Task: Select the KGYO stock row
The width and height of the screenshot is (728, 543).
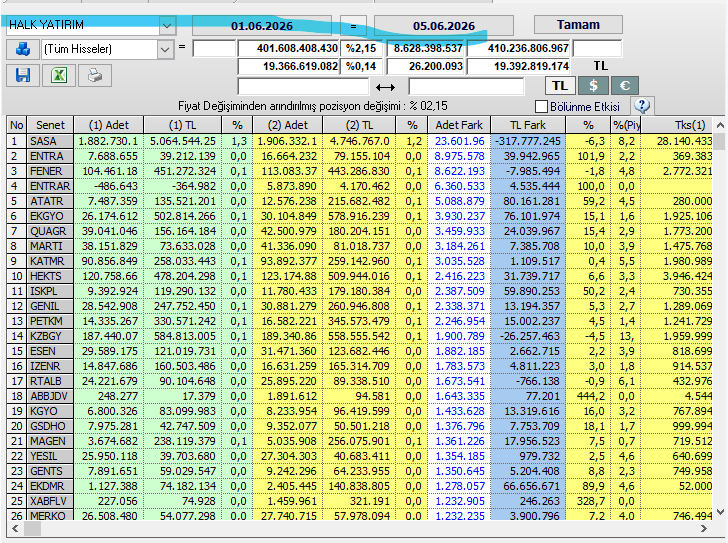Action: tap(359, 411)
